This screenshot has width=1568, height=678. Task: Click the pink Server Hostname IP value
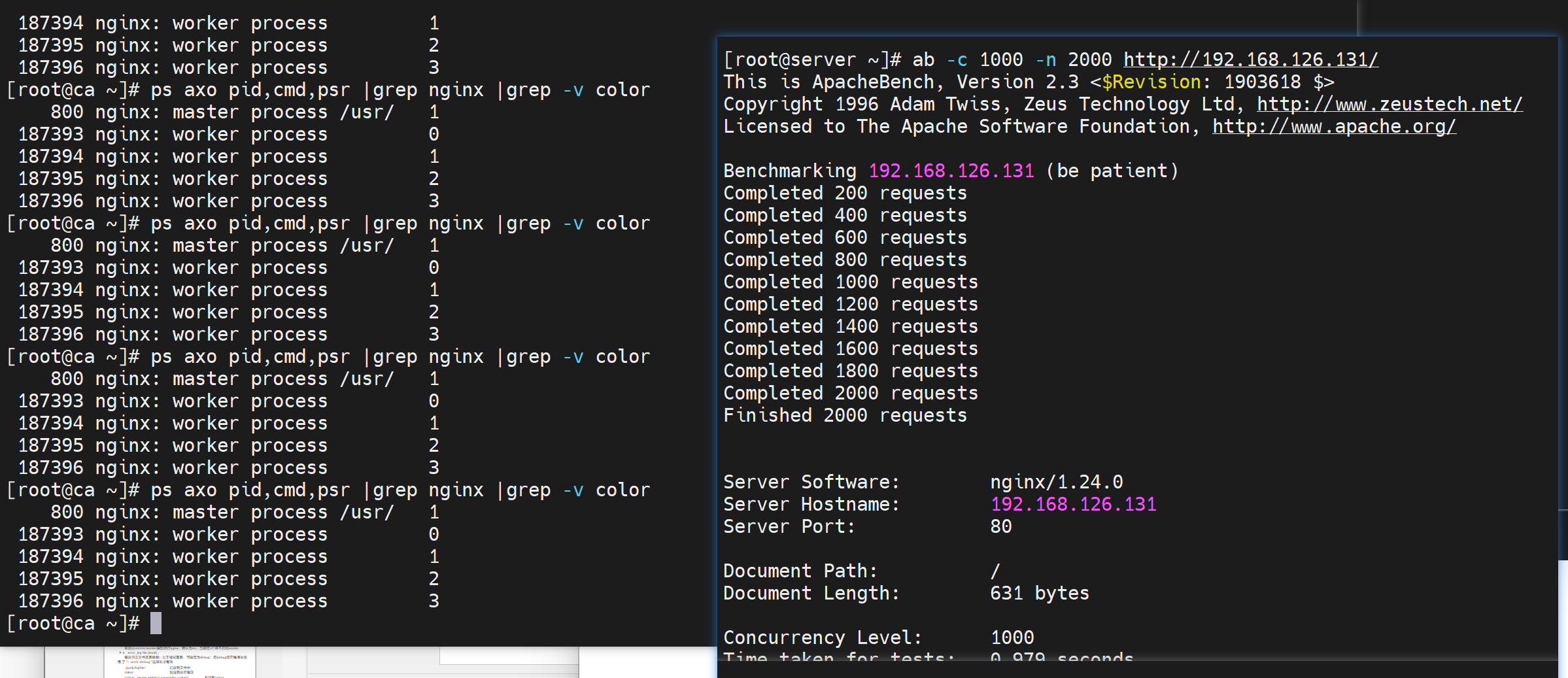pos(1073,504)
